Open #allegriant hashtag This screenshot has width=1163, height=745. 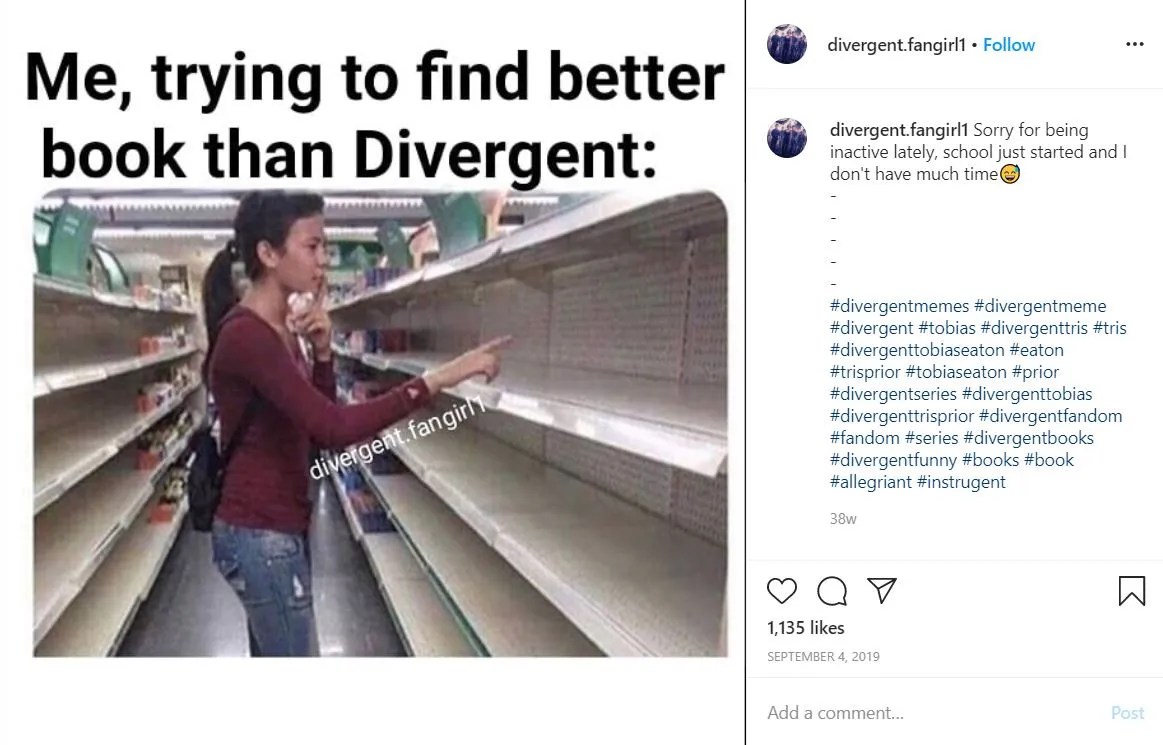[x=871, y=482]
